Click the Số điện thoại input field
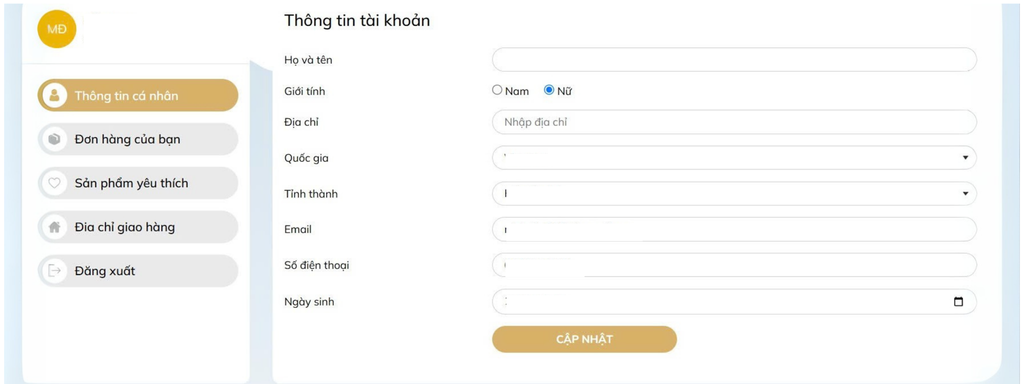The image size is (1024, 384). [734, 265]
